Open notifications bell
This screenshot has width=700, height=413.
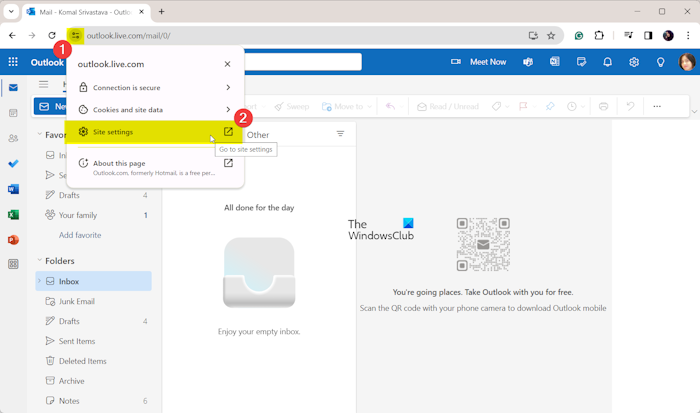click(x=608, y=62)
